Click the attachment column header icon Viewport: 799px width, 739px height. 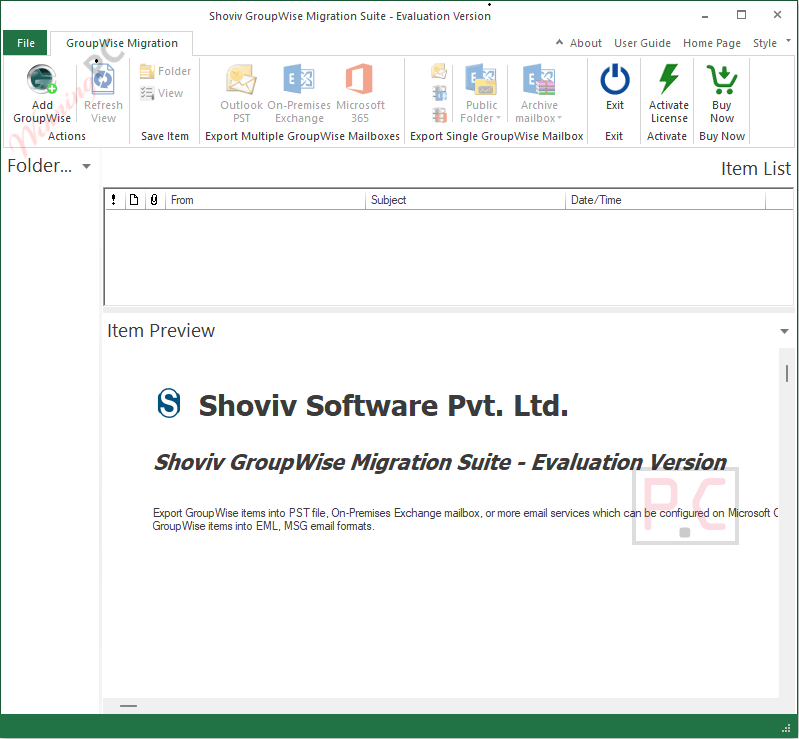point(154,200)
